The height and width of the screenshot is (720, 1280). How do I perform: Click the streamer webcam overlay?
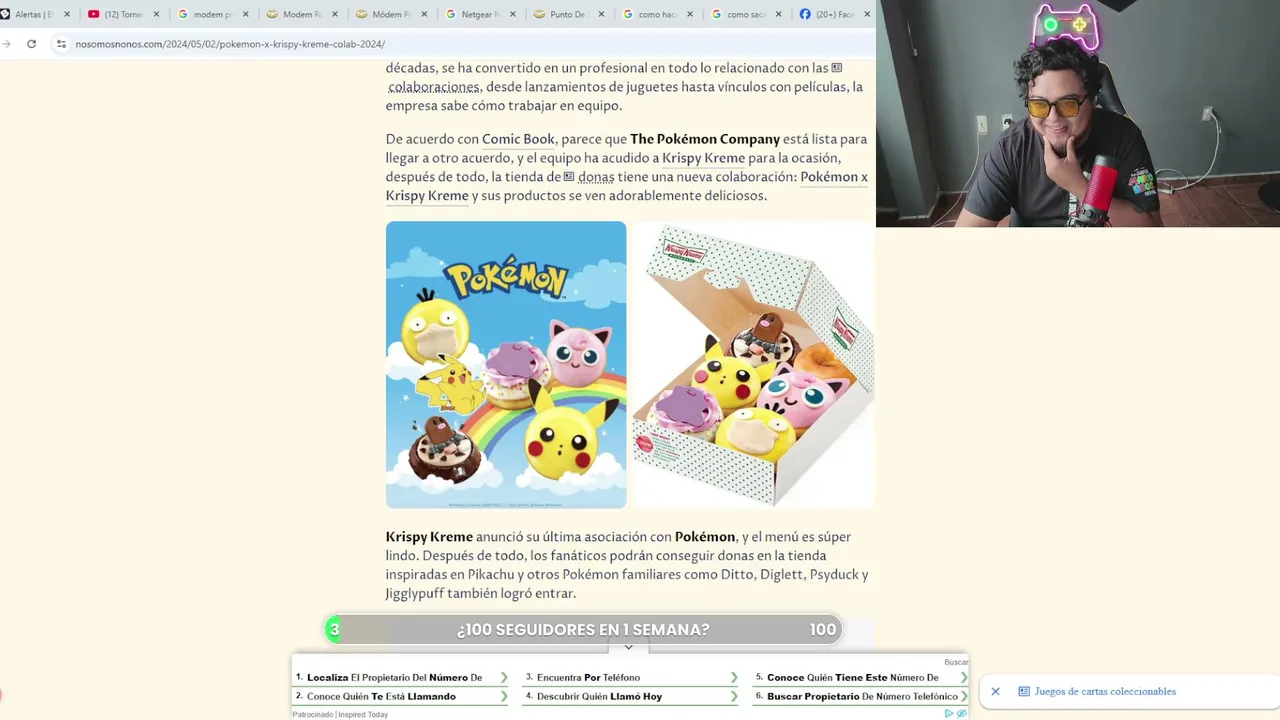[x=1078, y=114]
